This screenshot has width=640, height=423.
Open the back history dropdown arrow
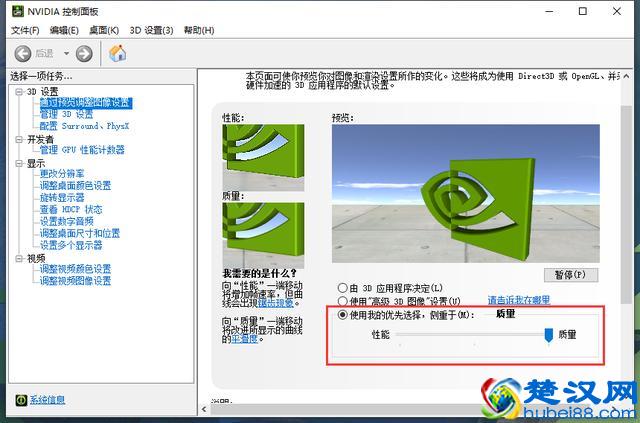coord(66,53)
